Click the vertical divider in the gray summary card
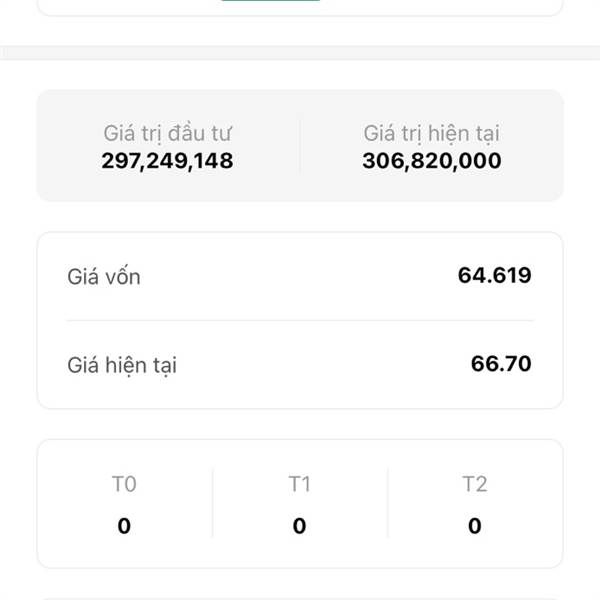 point(299,146)
